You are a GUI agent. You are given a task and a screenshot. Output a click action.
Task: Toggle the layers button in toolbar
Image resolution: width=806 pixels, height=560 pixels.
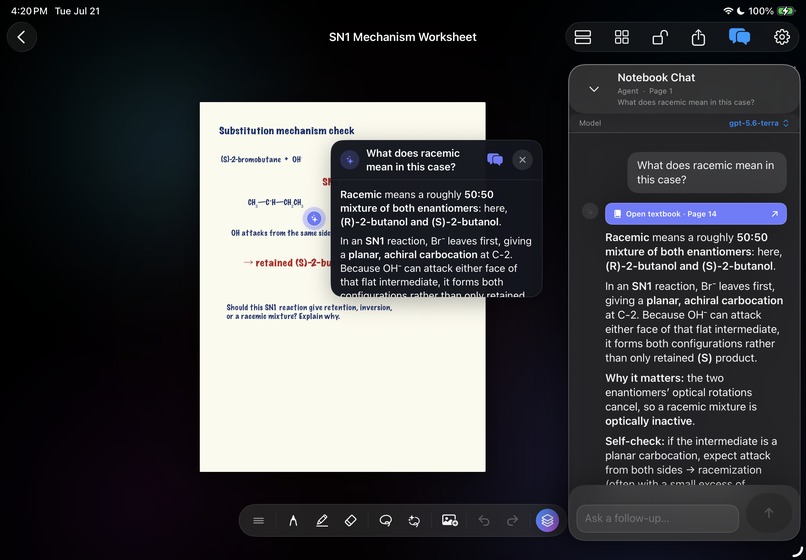pyautogui.click(x=547, y=521)
